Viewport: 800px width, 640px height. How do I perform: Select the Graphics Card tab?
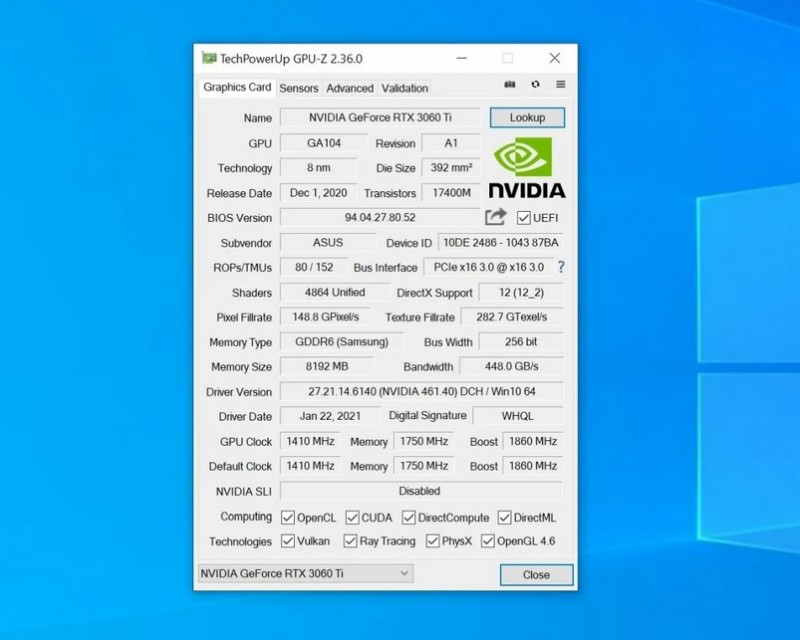237,87
